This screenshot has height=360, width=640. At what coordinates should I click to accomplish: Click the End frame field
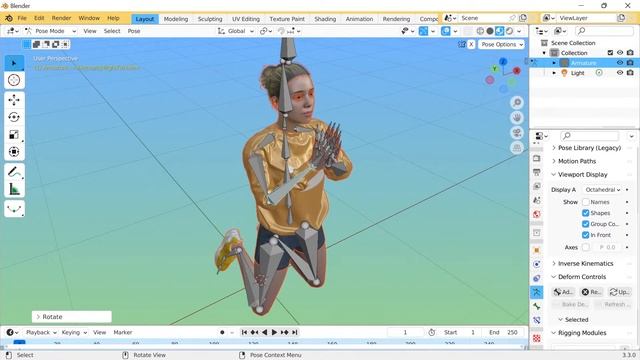[x=504, y=333]
